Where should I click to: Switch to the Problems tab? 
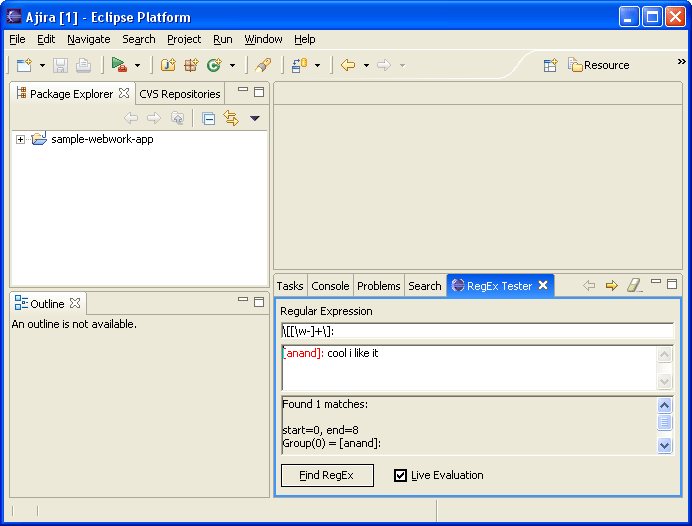tap(379, 286)
